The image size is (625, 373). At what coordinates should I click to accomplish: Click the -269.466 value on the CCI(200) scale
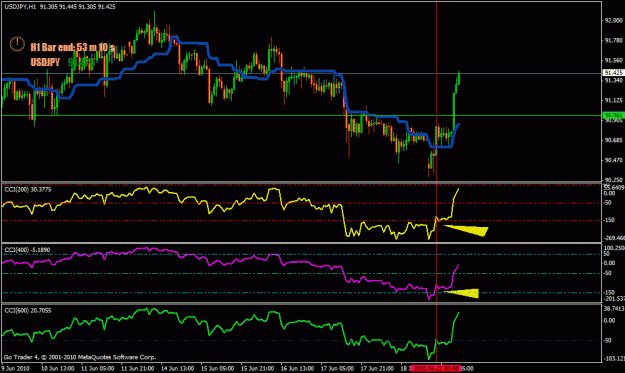click(x=614, y=238)
